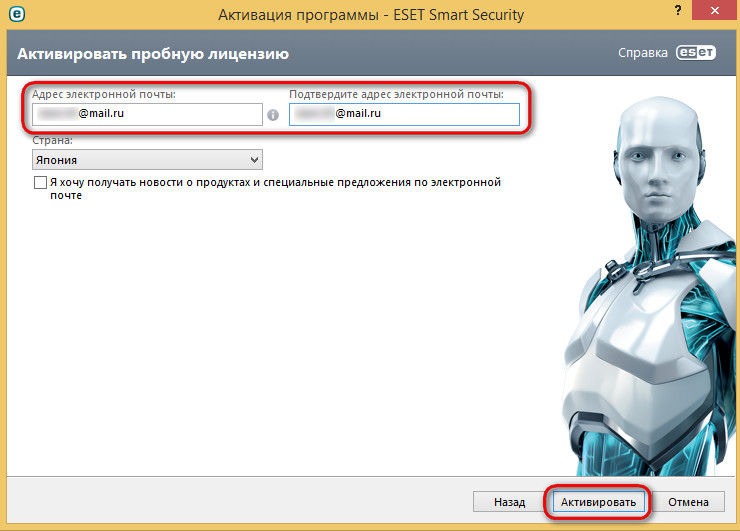The height and width of the screenshot is (531, 740).
Task: Focus the "Адрес электронной почты" input field
Action: (146, 115)
